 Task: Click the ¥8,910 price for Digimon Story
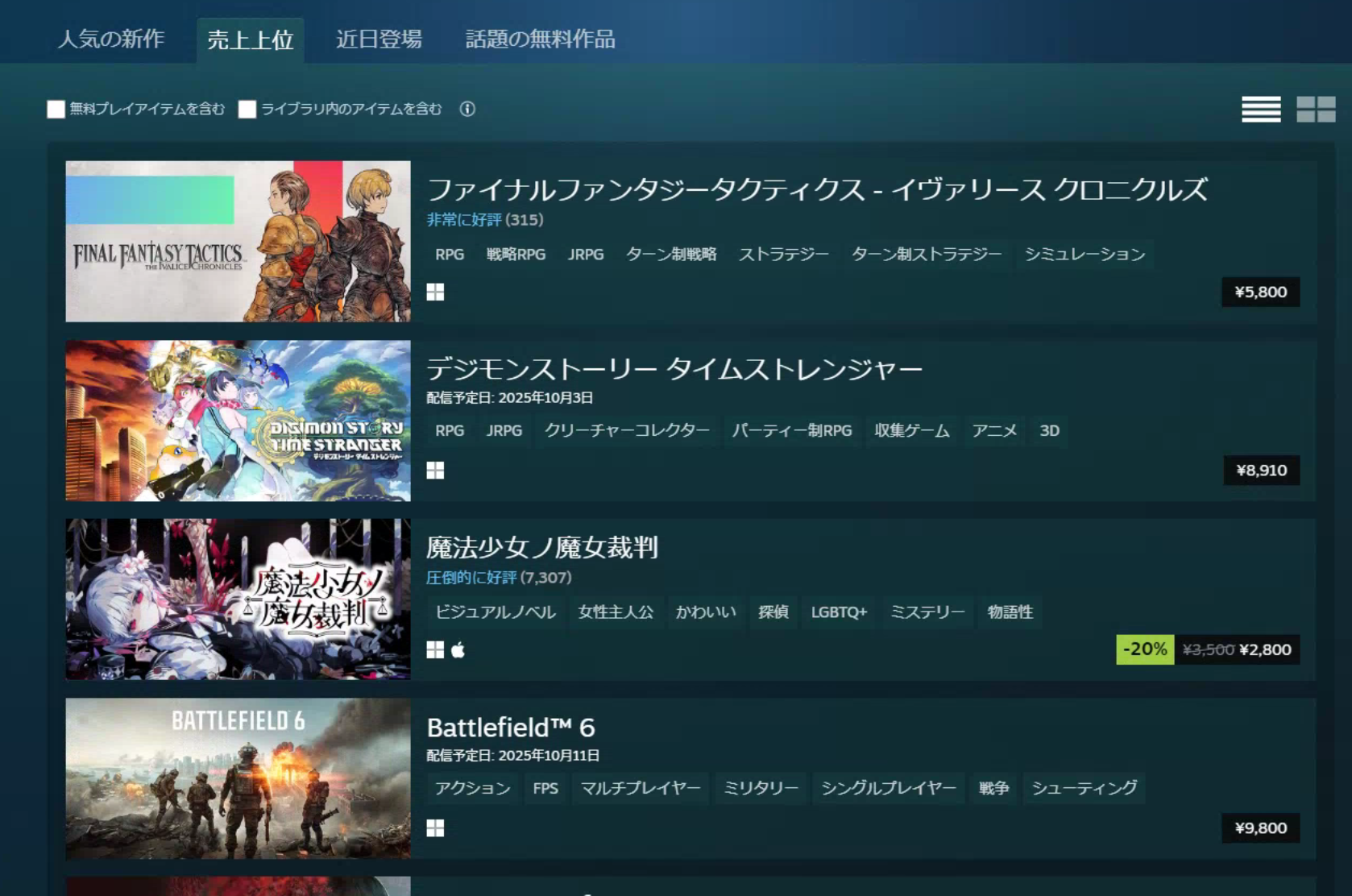[1261, 471]
